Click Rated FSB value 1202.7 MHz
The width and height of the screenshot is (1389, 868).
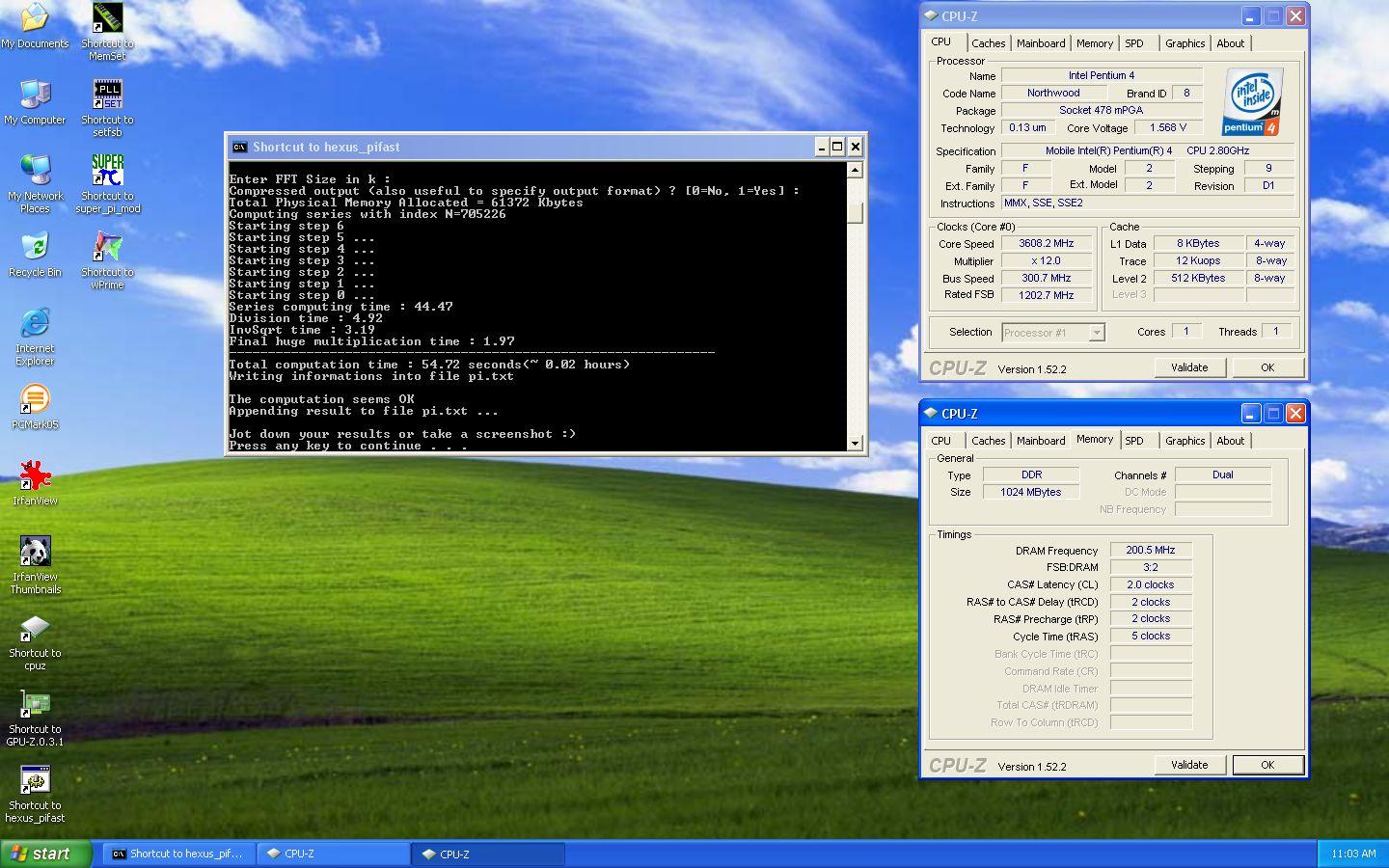tap(1047, 295)
